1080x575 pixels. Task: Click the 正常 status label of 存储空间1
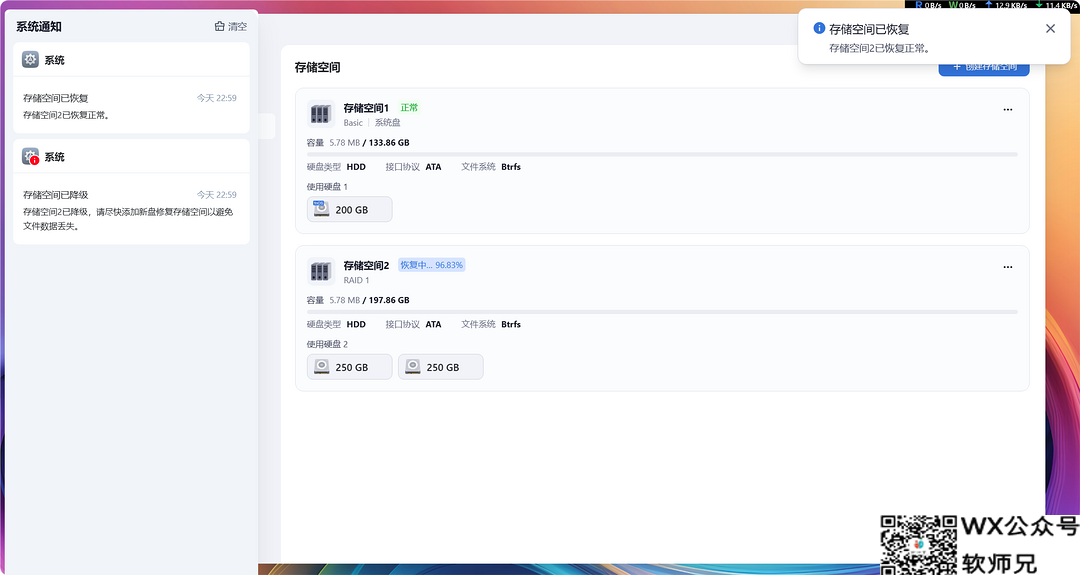[409, 107]
